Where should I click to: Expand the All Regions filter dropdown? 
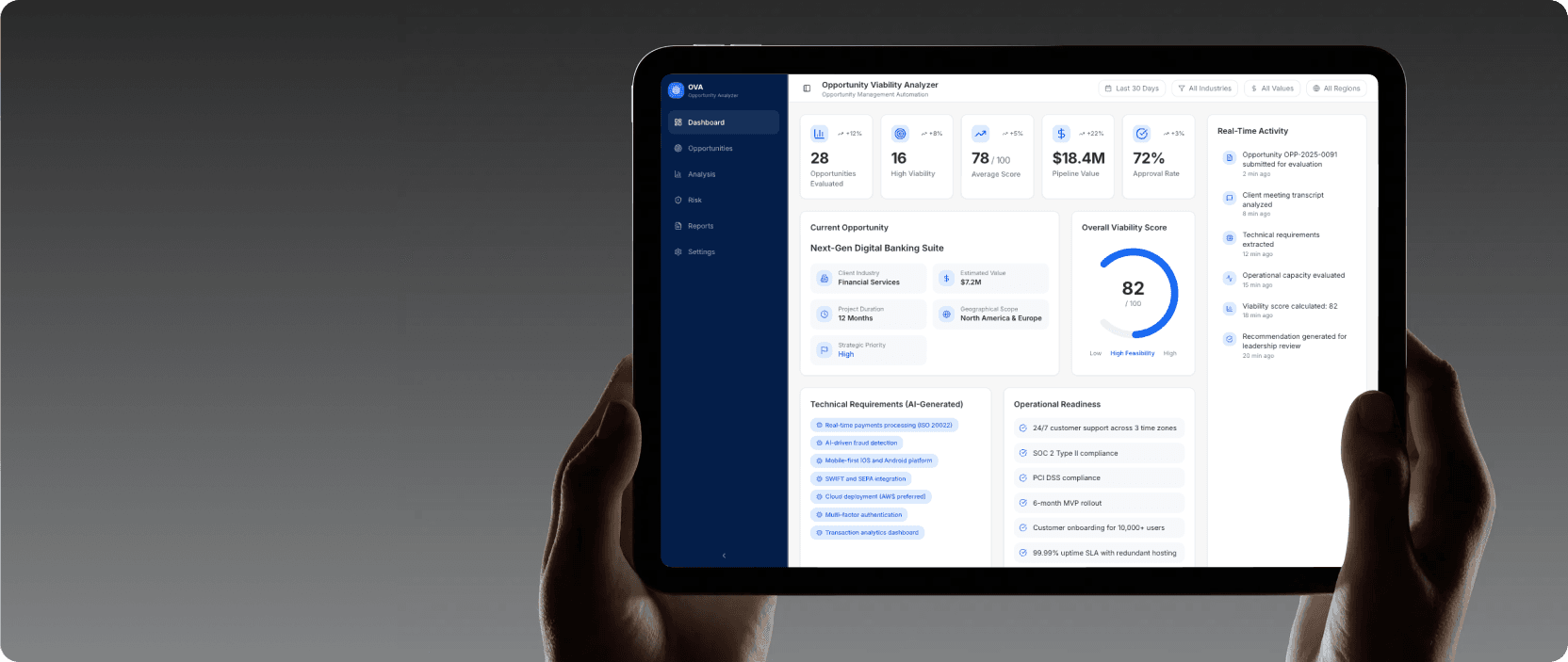click(1335, 89)
